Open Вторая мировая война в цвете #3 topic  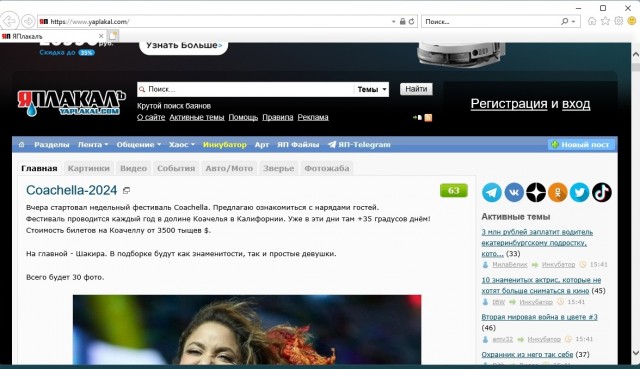click(539, 317)
